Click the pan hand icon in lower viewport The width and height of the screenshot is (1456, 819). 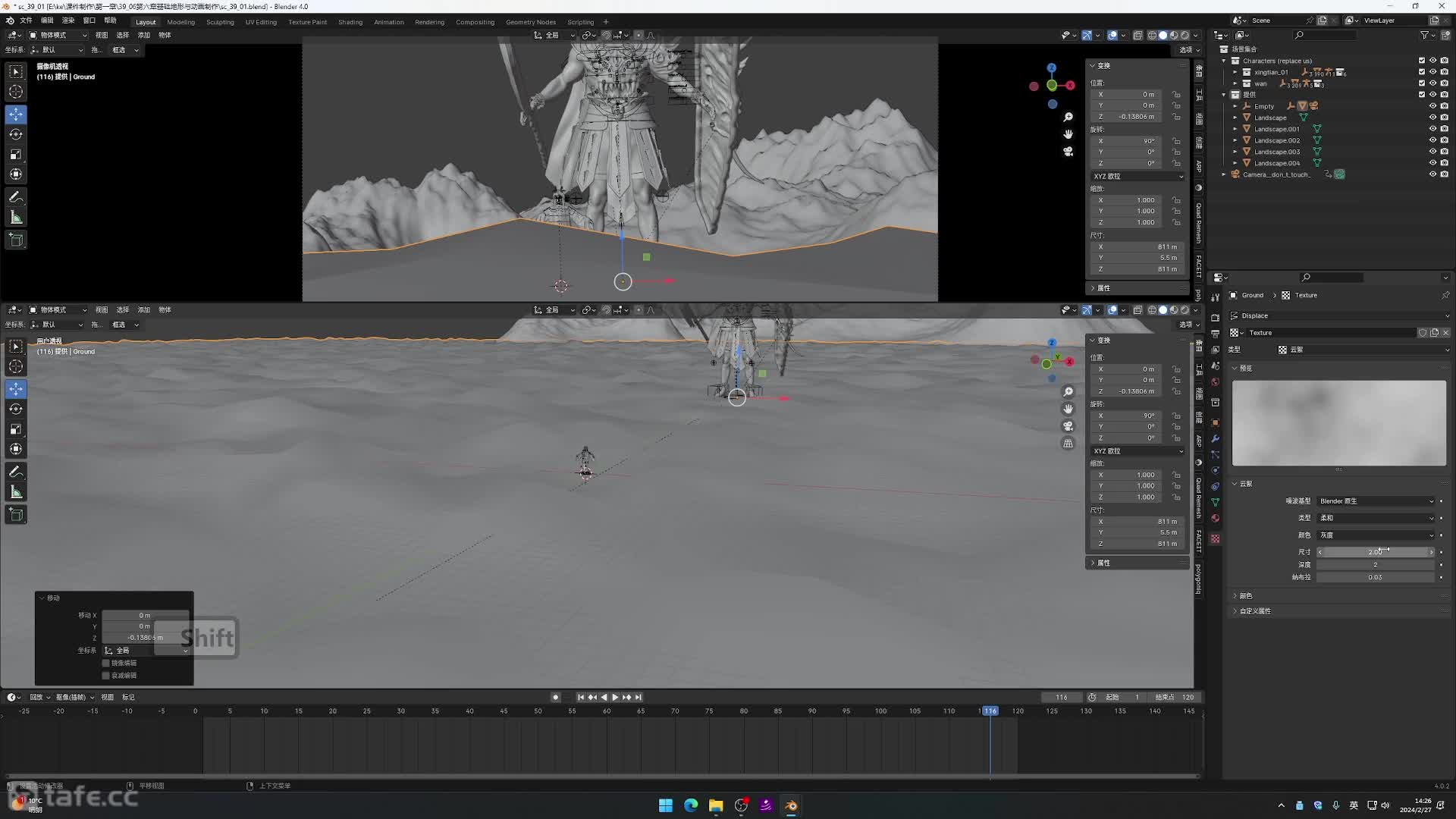[1068, 409]
